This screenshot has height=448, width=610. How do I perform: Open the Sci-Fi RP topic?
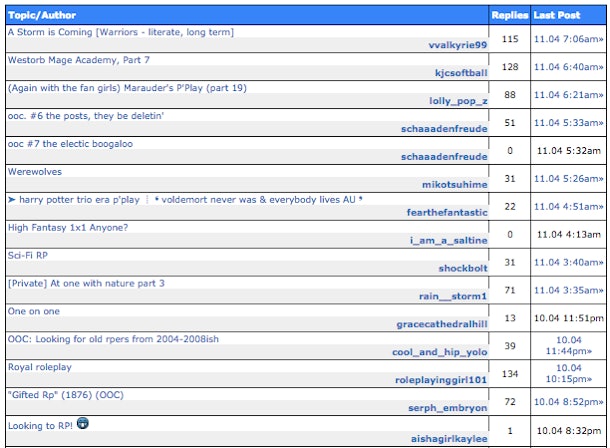(x=28, y=256)
